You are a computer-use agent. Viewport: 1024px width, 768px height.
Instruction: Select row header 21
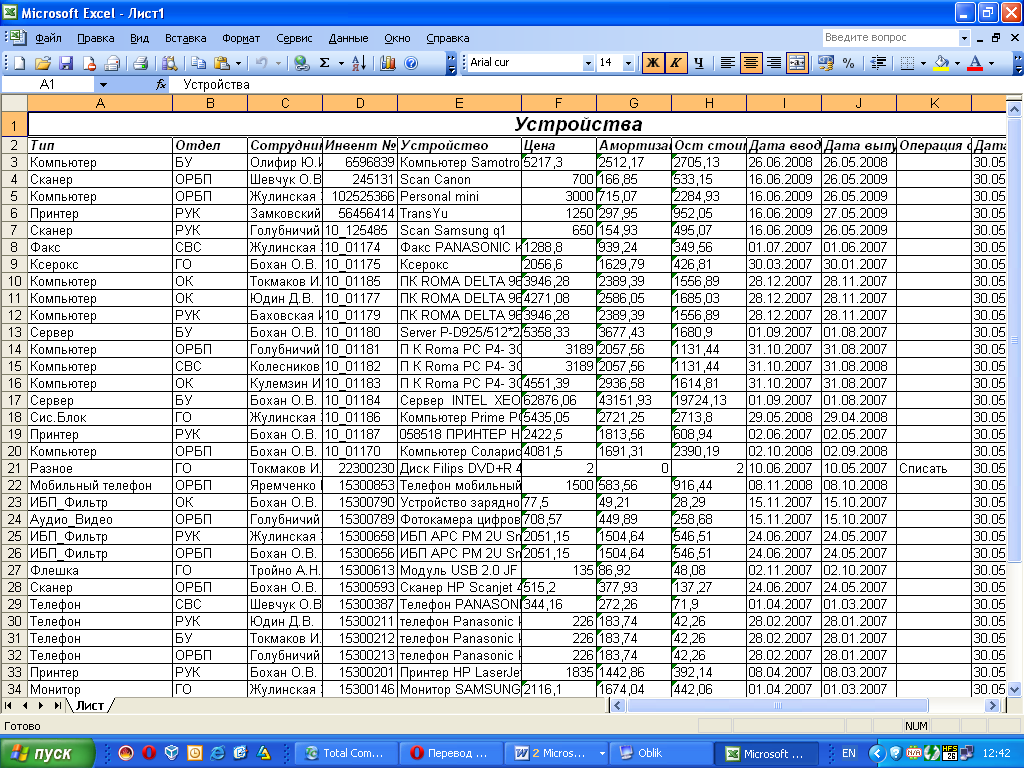14,468
